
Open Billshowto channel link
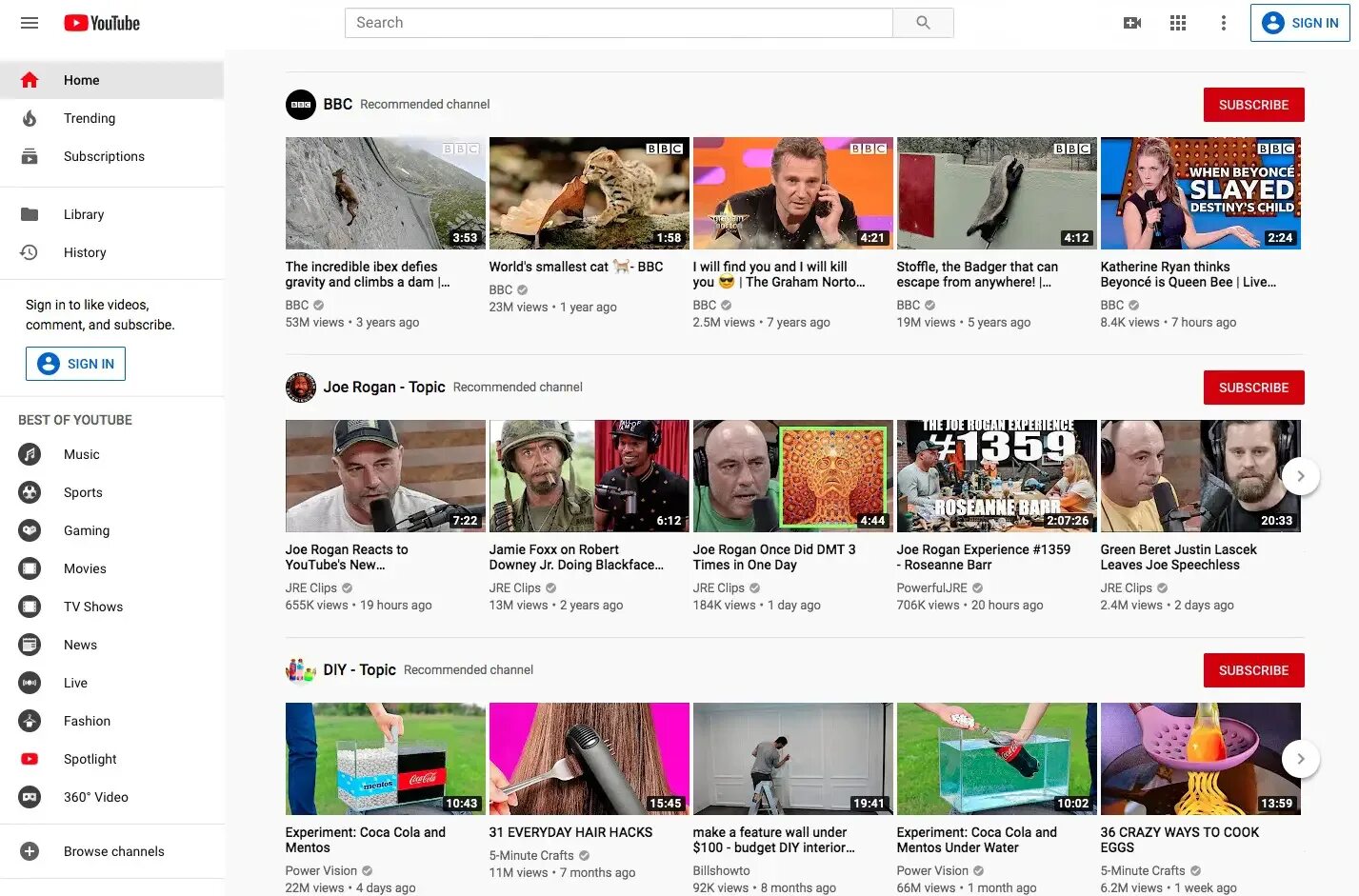[721, 871]
